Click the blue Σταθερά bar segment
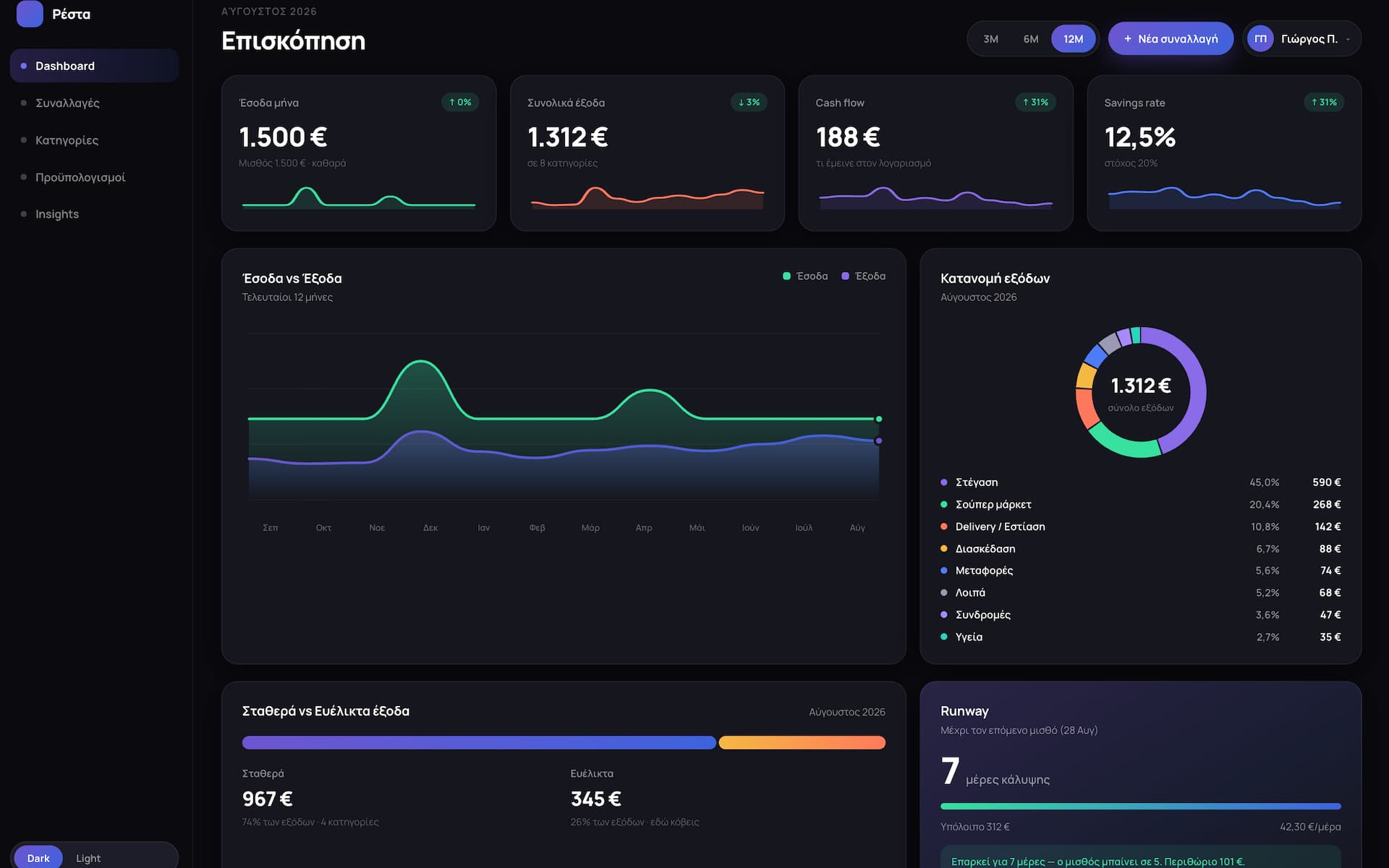 (x=479, y=742)
